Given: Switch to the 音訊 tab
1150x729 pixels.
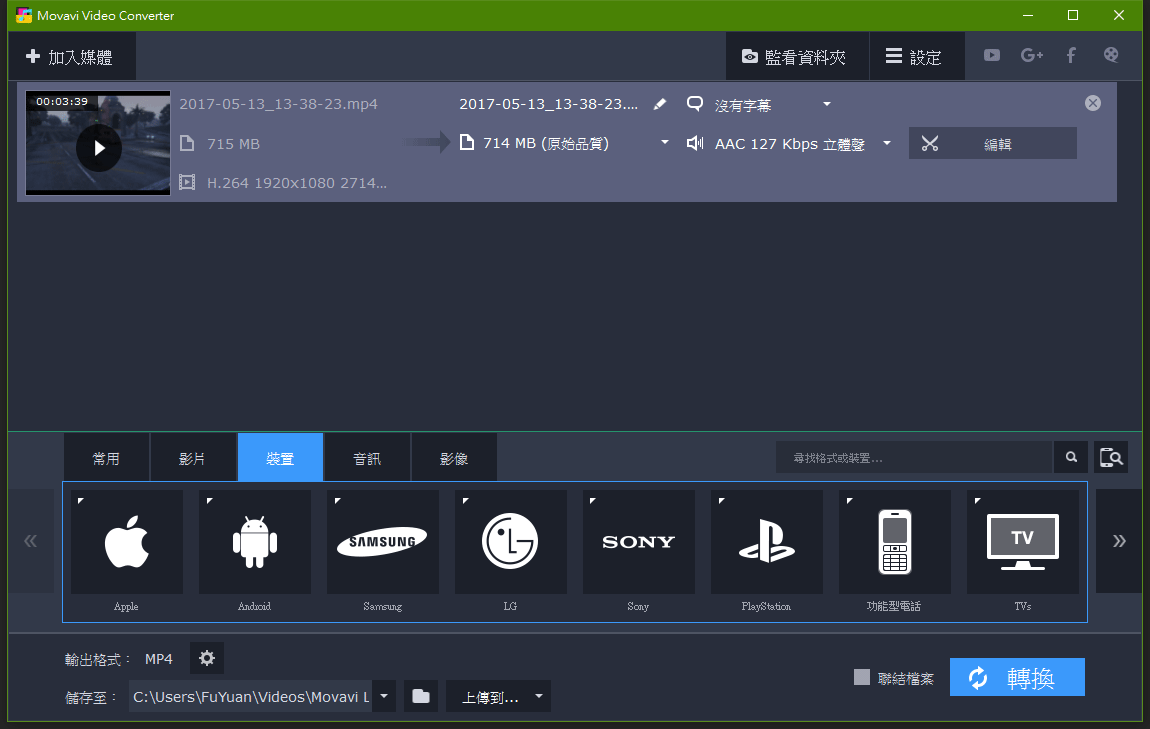Looking at the screenshot, I should point(367,457).
